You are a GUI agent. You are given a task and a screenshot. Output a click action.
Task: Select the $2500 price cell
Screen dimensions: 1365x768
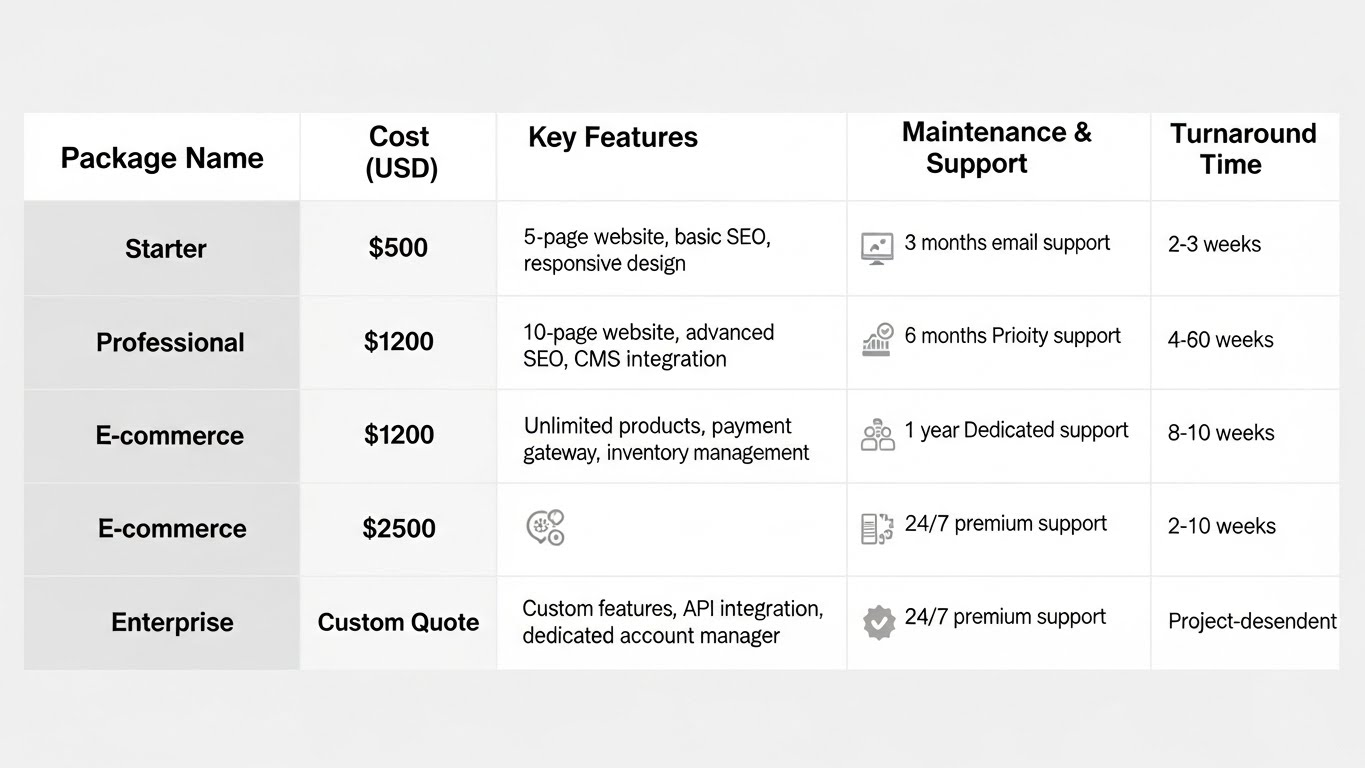399,529
